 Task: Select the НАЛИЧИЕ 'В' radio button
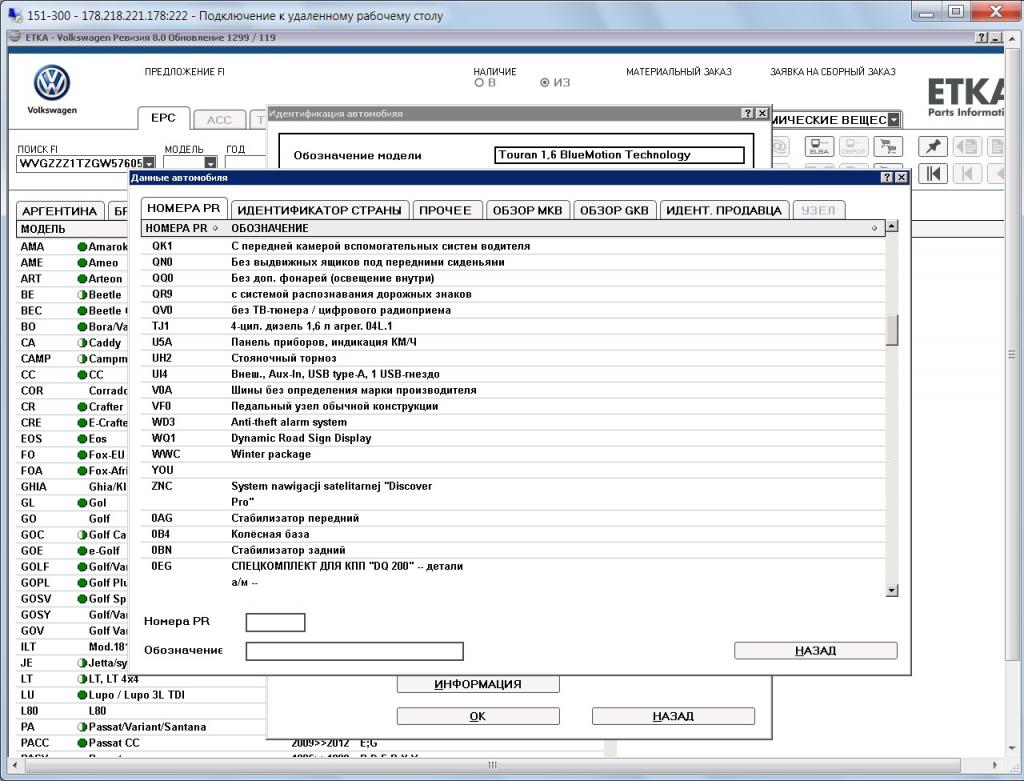tap(479, 83)
